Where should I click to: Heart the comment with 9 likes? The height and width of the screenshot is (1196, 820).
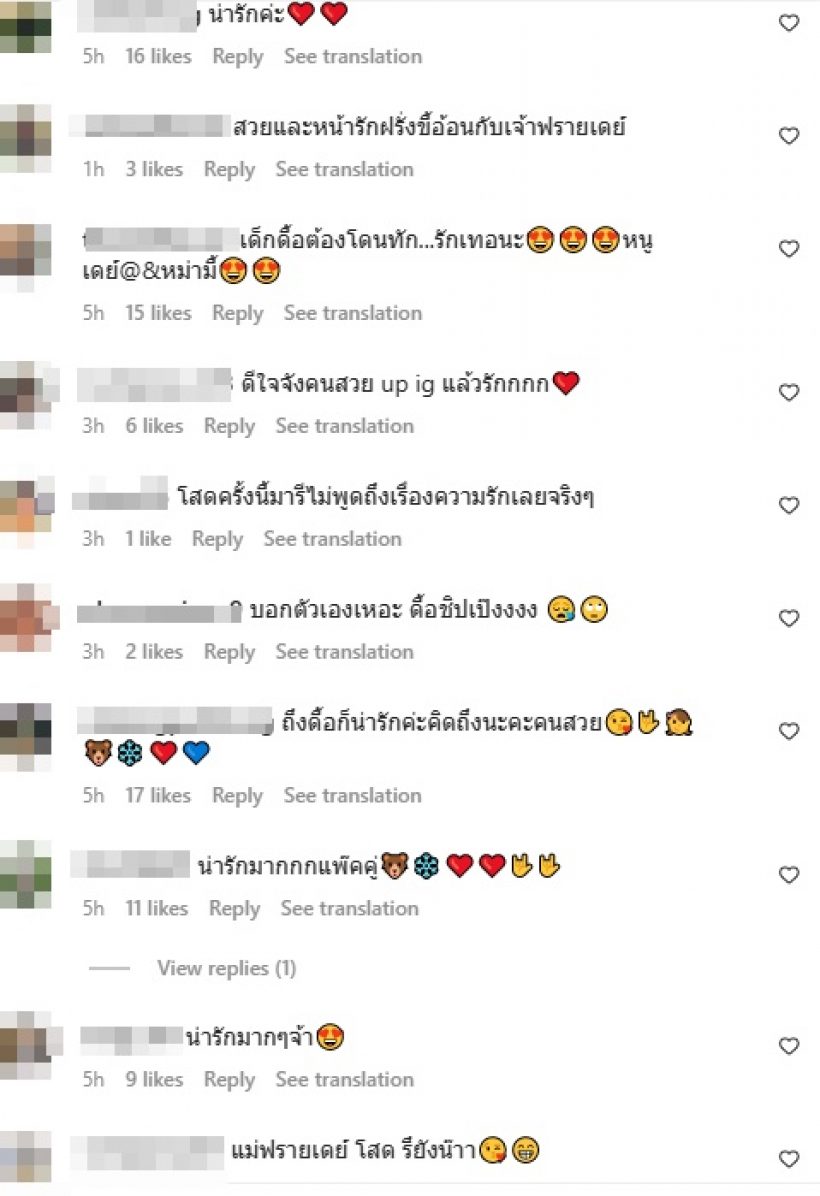tap(789, 1046)
